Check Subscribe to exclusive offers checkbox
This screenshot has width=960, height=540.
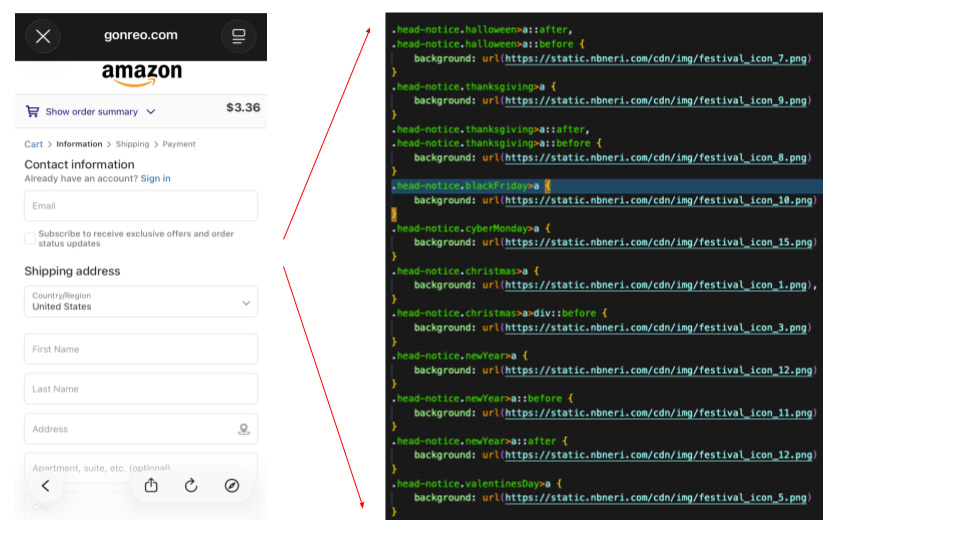pyautogui.click(x=30, y=238)
